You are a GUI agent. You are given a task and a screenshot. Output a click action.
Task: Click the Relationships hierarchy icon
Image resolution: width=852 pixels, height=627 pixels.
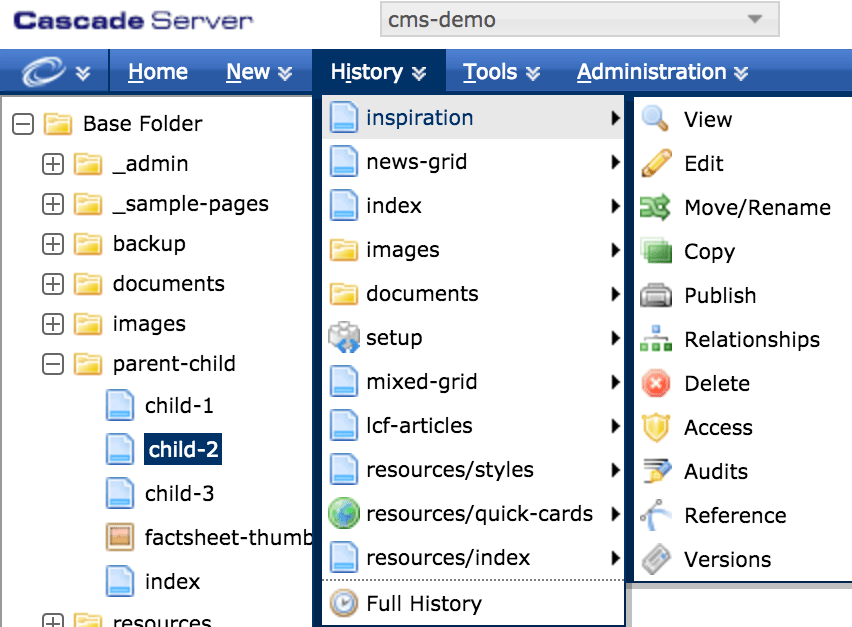click(656, 339)
